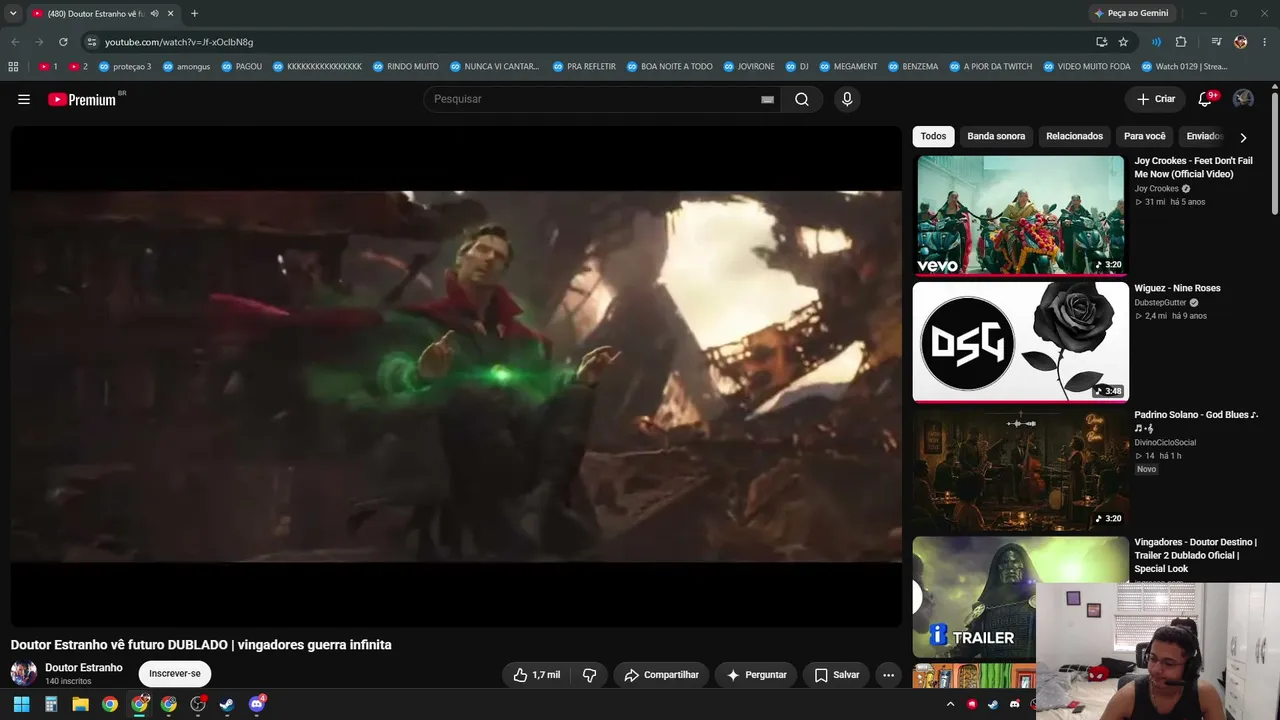Screen dimensions: 1280x720
Task: Show more filter chips with the arrow
Action: pos(1243,137)
